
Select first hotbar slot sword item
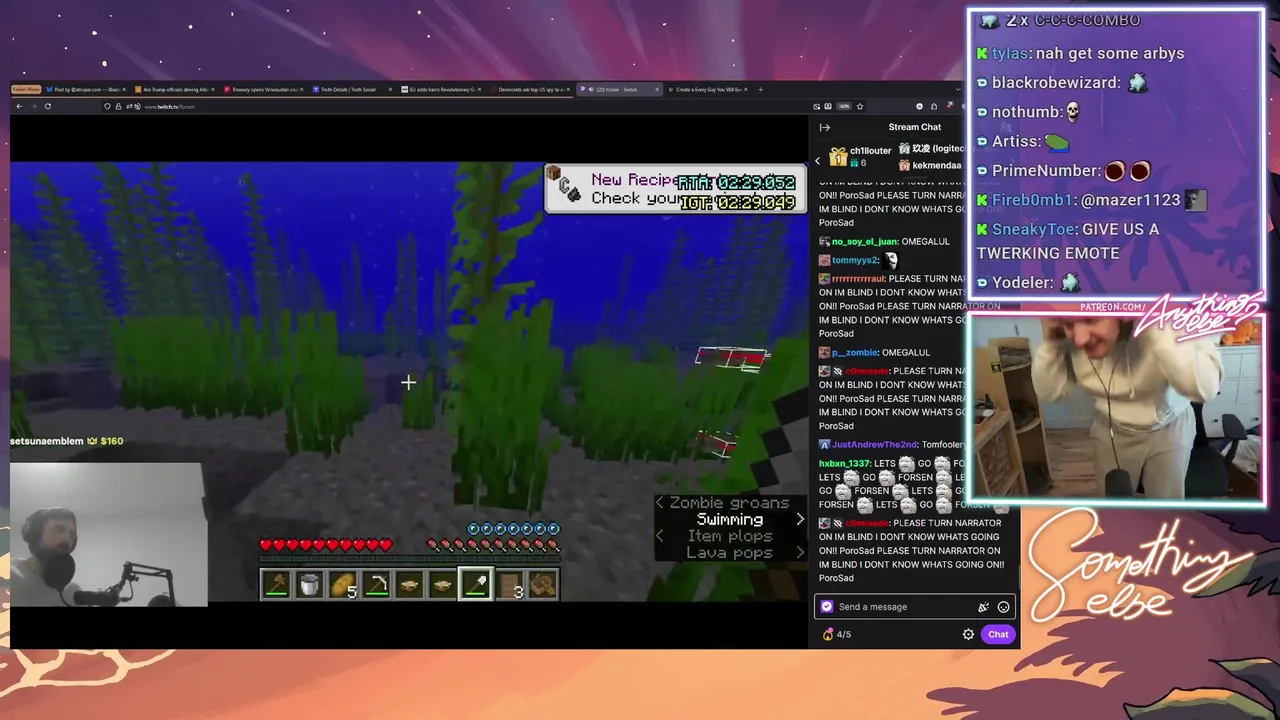(x=277, y=585)
